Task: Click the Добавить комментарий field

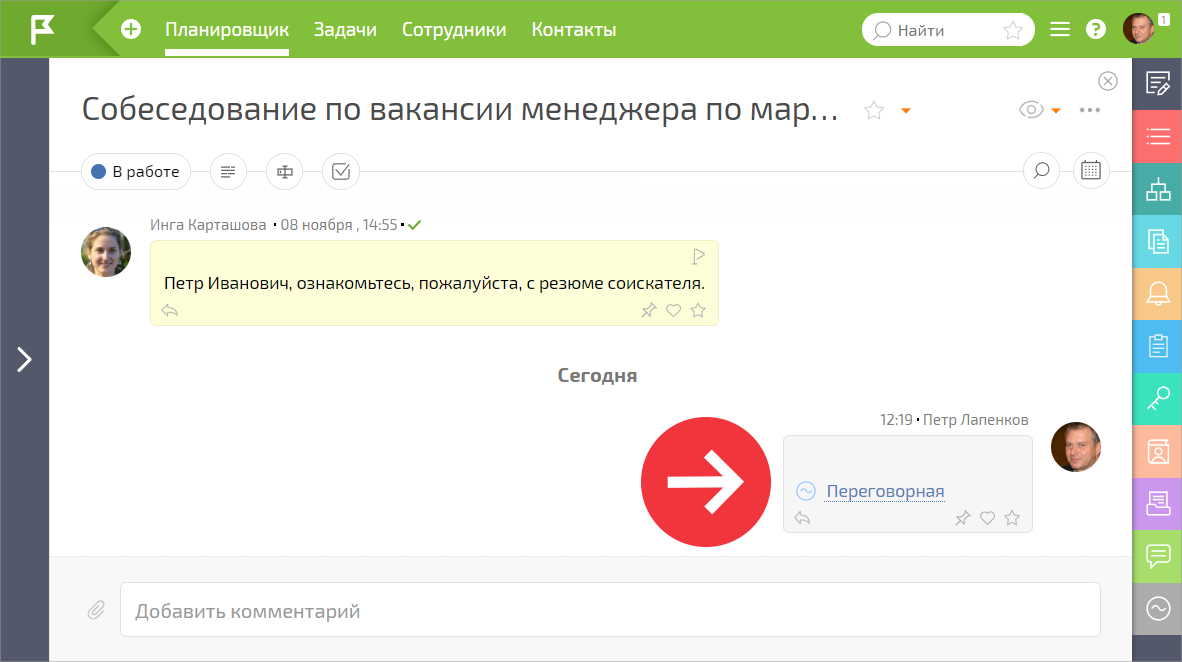Action: point(610,609)
